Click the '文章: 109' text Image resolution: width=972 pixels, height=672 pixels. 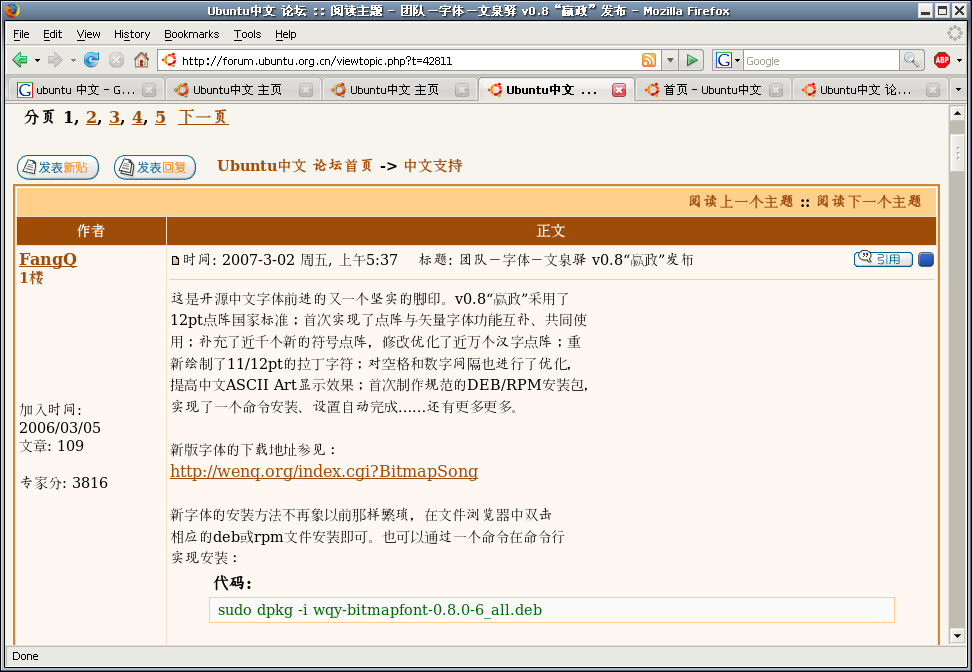pyautogui.click(x=51, y=446)
